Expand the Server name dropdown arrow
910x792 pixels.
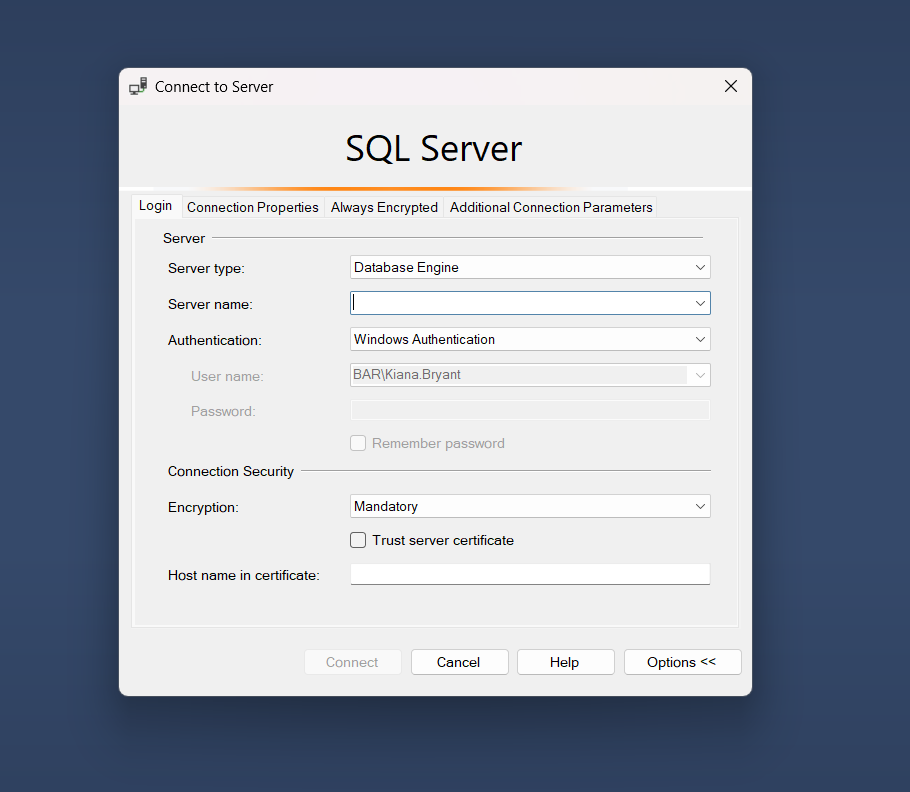tap(700, 303)
